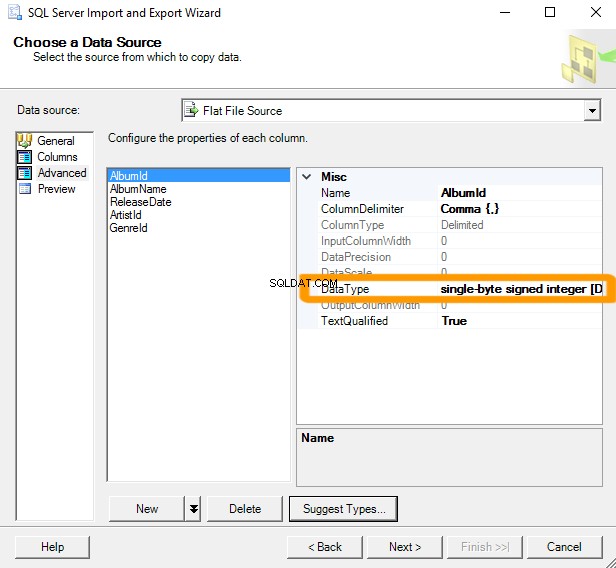
Task: Click the DataType property label
Action: tap(345, 289)
